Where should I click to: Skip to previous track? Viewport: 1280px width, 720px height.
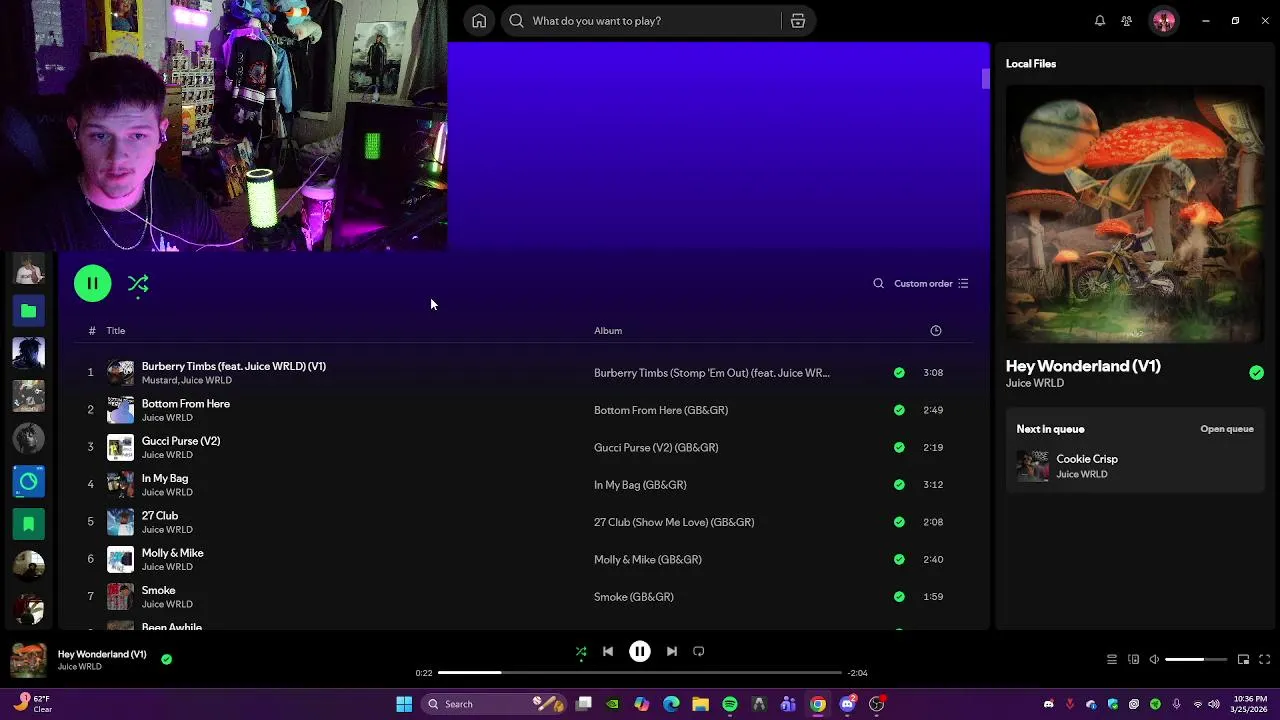608,652
